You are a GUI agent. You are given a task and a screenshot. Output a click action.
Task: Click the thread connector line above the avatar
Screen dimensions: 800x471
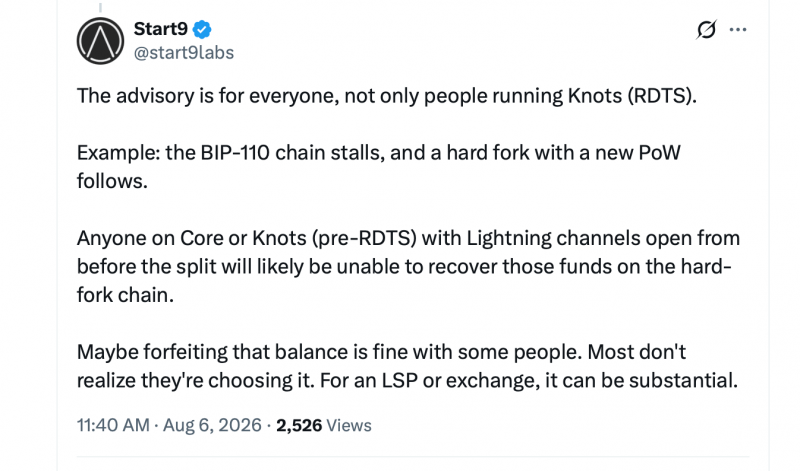101,7
